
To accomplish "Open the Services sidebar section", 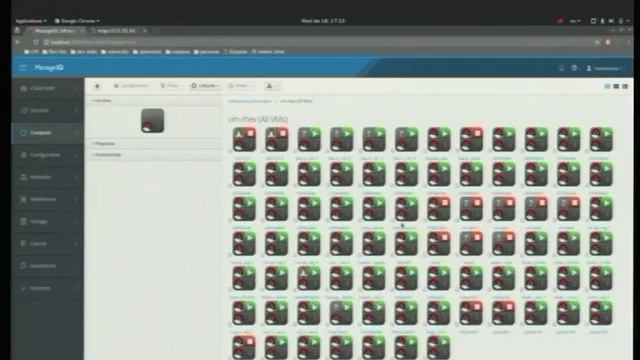I will pos(48,110).
